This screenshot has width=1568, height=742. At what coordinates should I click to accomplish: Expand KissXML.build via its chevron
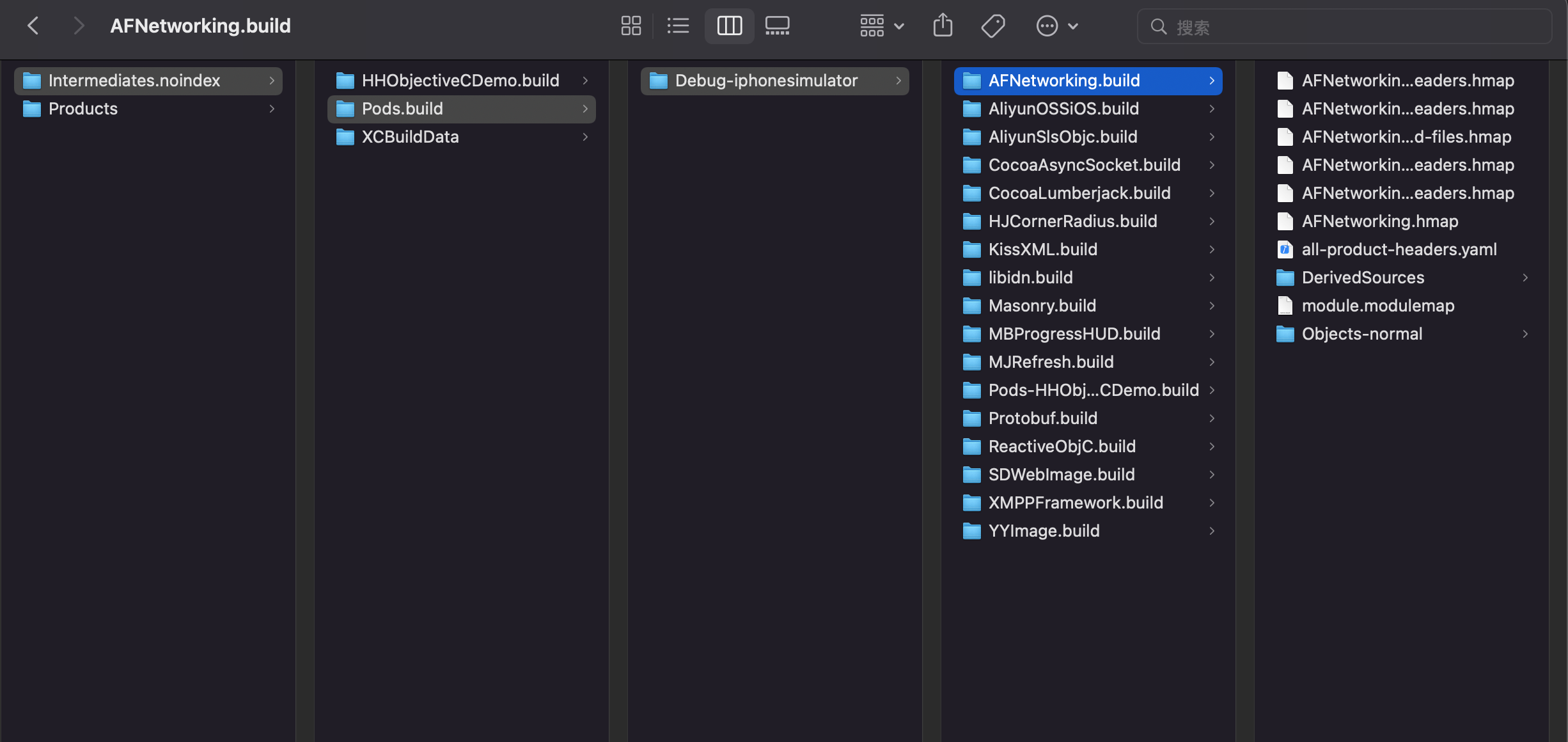pyautogui.click(x=1212, y=249)
